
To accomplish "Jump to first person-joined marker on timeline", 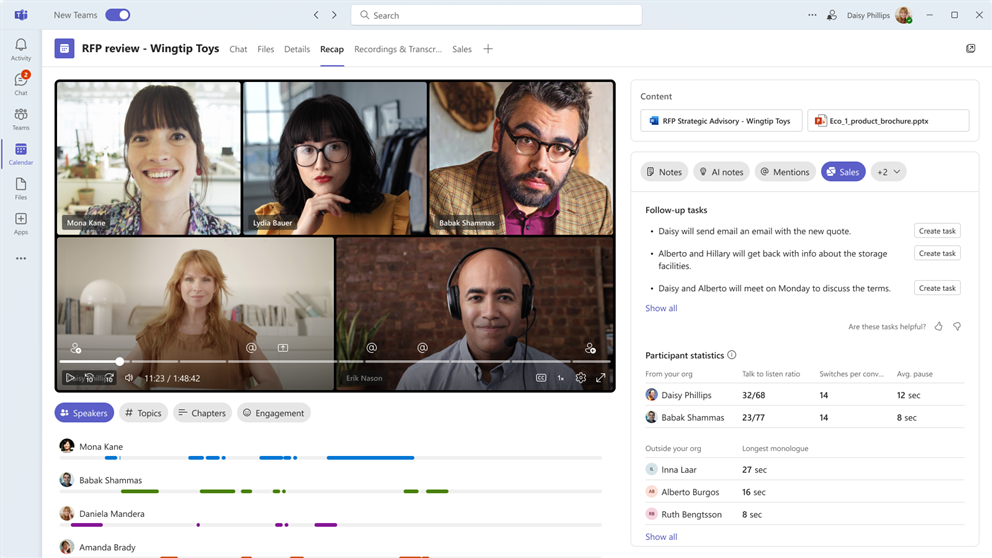I will tap(76, 348).
